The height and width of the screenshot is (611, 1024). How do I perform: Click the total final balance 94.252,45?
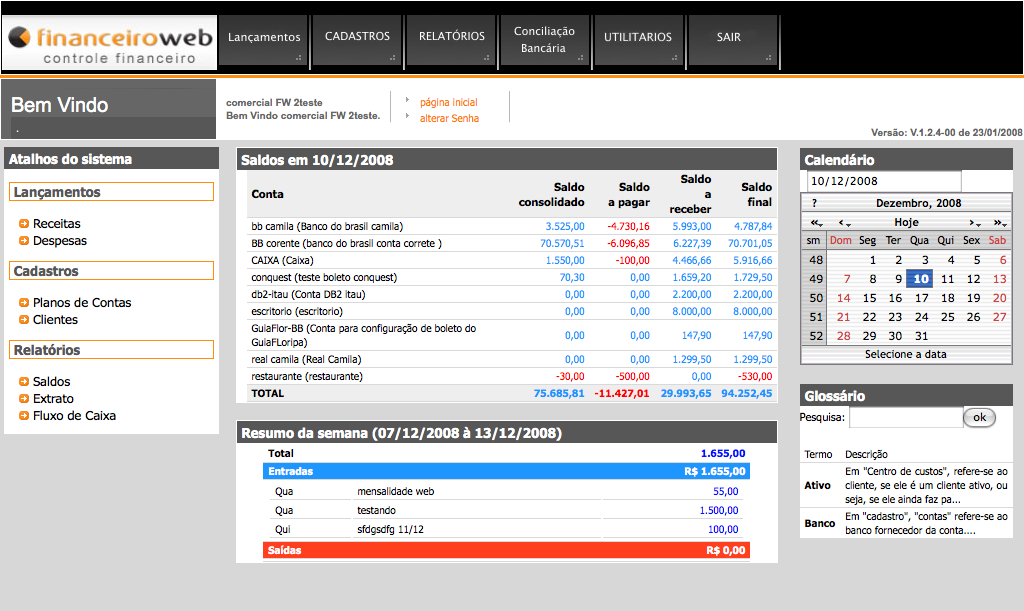click(746, 394)
